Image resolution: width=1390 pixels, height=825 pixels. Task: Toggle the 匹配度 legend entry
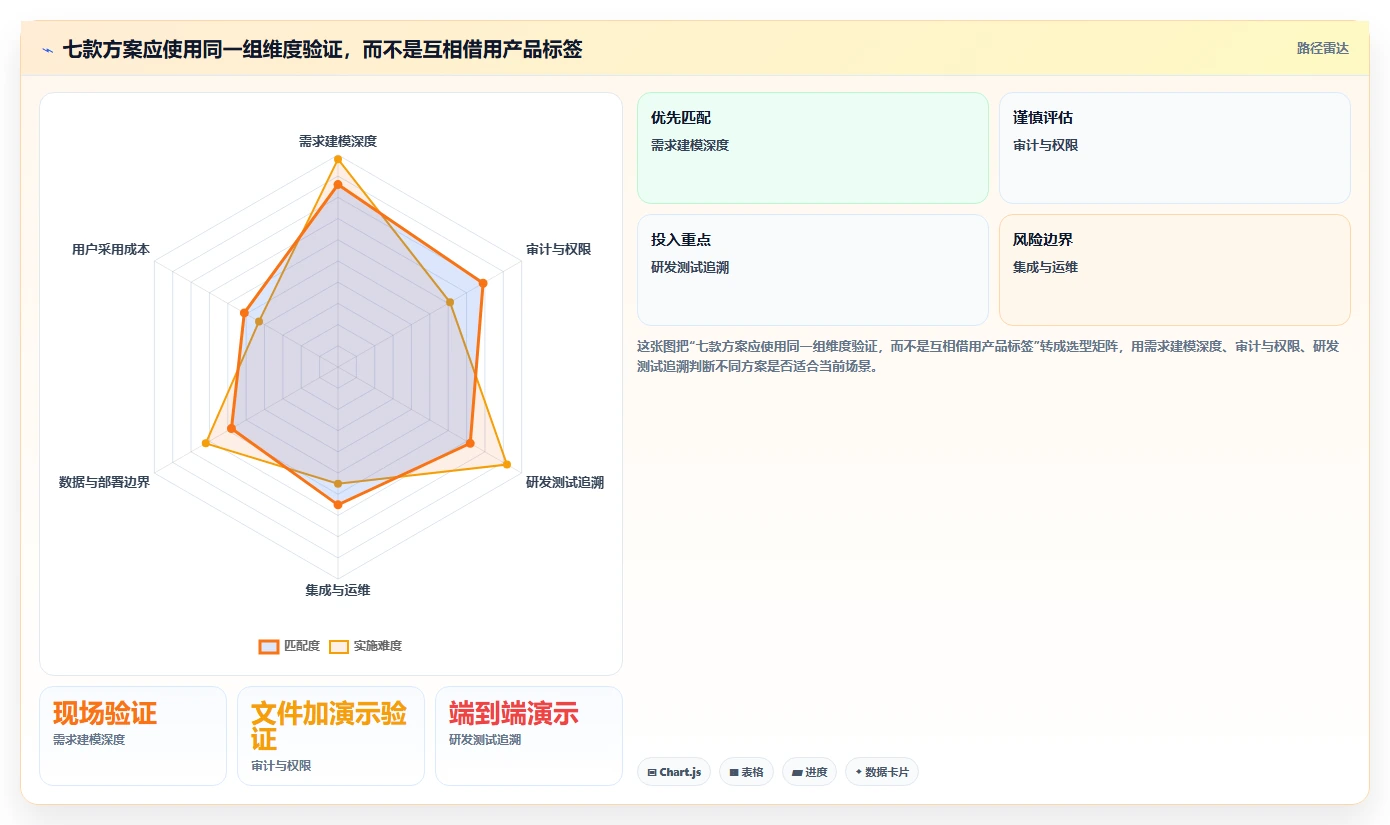(289, 646)
